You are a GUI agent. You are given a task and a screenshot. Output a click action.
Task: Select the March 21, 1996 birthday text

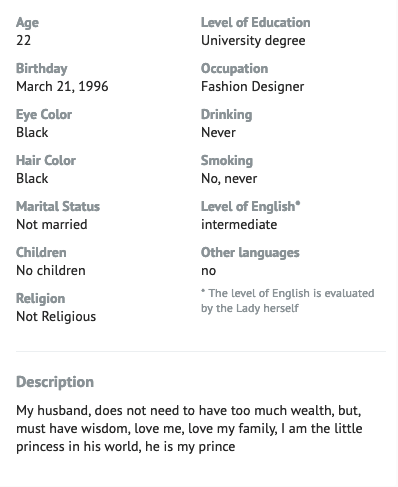click(62, 87)
